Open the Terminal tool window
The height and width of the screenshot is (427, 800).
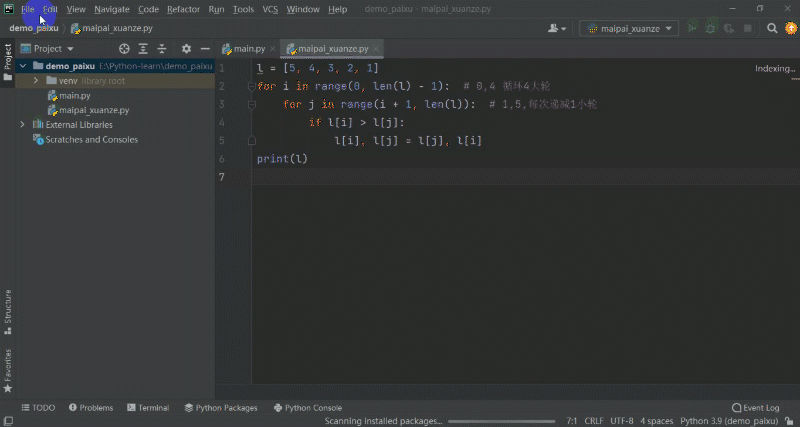tap(147, 408)
